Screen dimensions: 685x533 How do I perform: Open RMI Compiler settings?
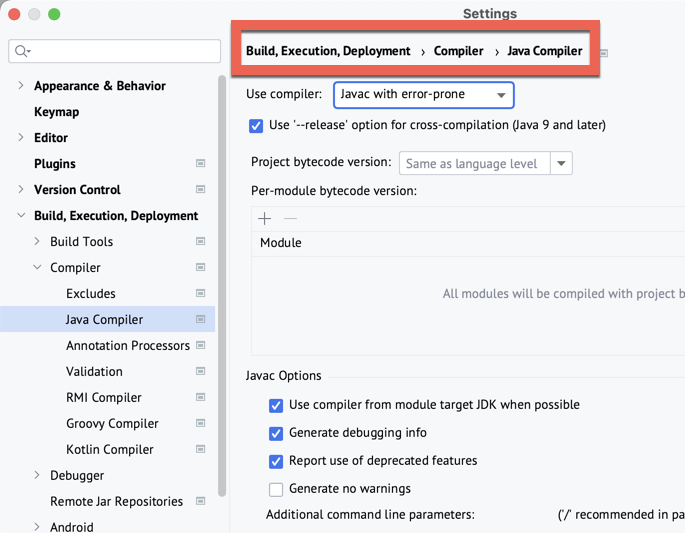tap(104, 398)
